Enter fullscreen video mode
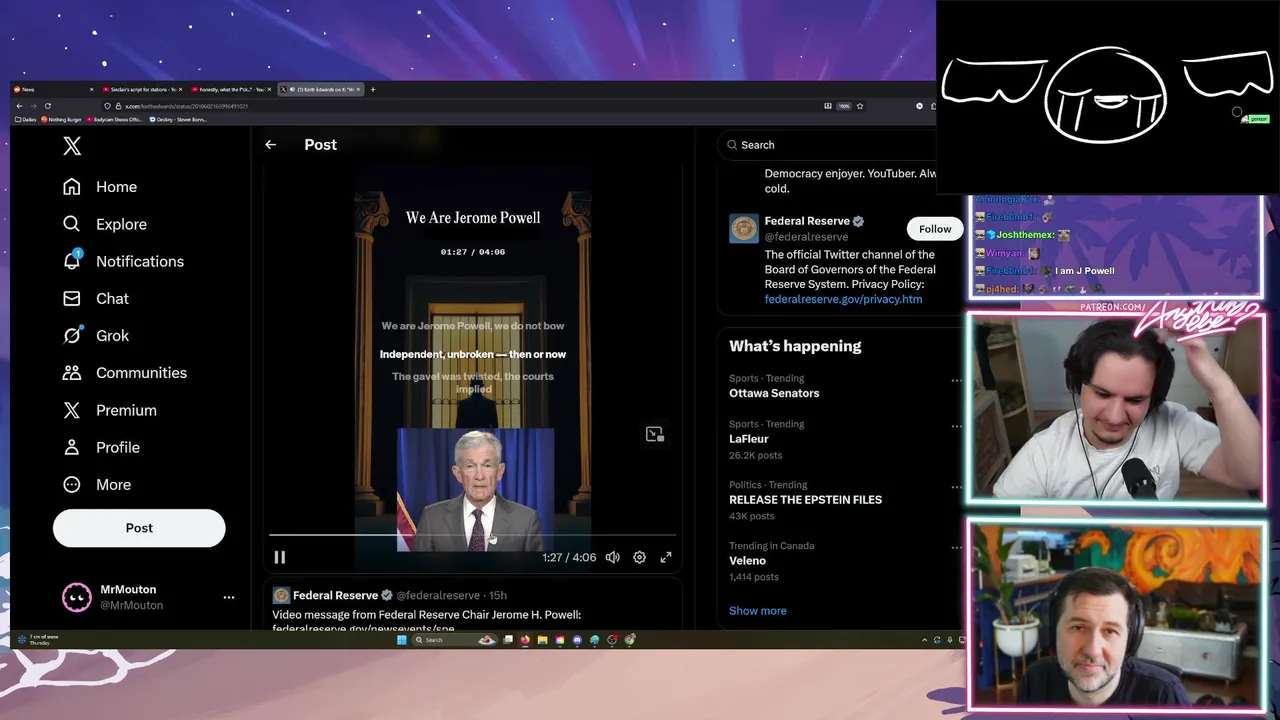Viewport: 1280px width, 720px height. click(x=666, y=557)
